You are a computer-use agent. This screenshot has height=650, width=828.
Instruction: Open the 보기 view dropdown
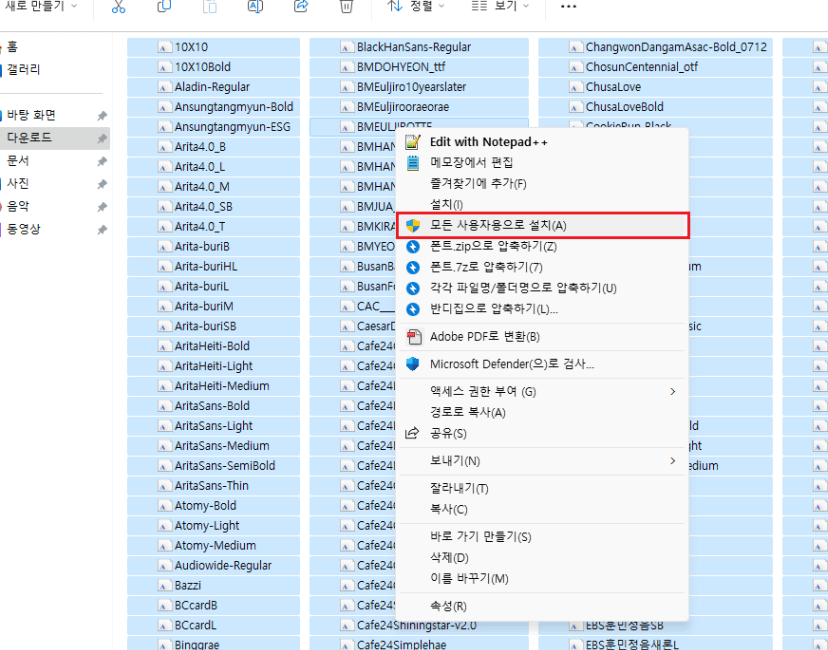click(x=500, y=6)
